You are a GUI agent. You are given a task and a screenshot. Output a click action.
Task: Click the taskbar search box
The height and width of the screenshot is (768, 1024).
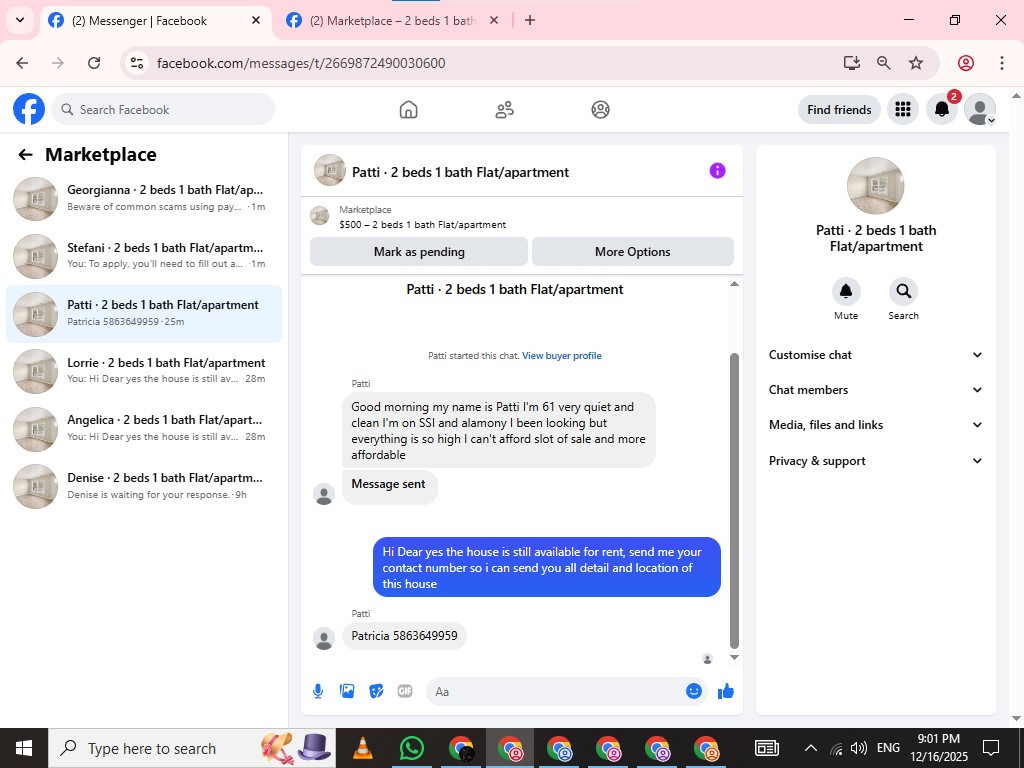(192, 748)
